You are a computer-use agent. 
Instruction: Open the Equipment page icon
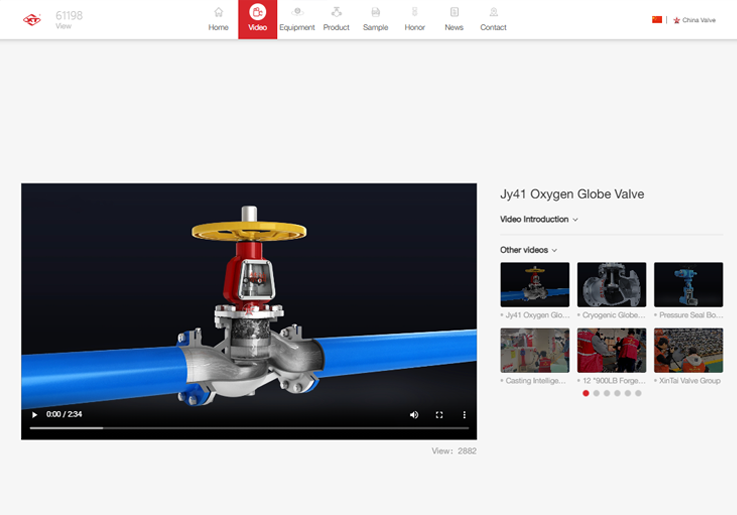(297, 12)
